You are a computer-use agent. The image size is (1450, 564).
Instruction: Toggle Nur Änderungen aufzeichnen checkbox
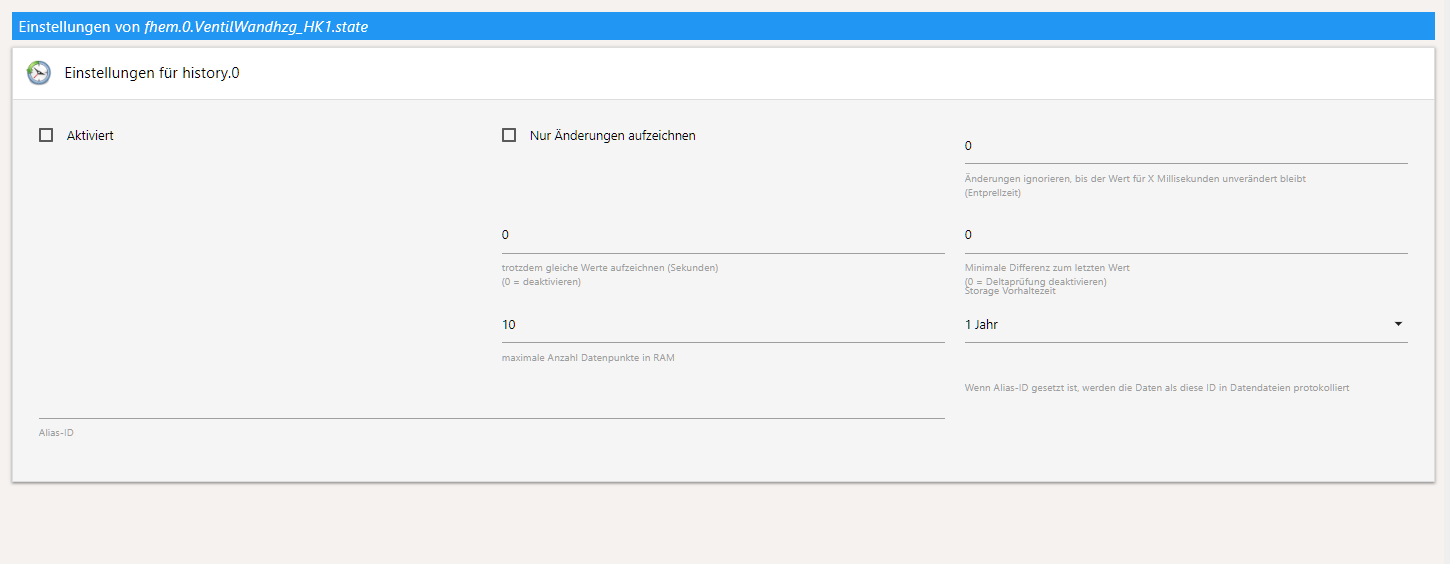point(509,135)
